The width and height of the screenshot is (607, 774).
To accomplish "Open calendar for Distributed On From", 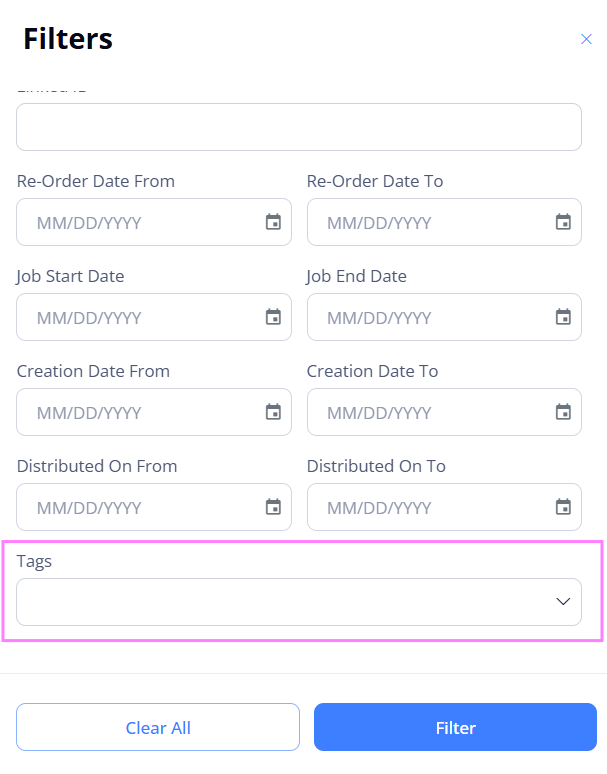I will (273, 507).
